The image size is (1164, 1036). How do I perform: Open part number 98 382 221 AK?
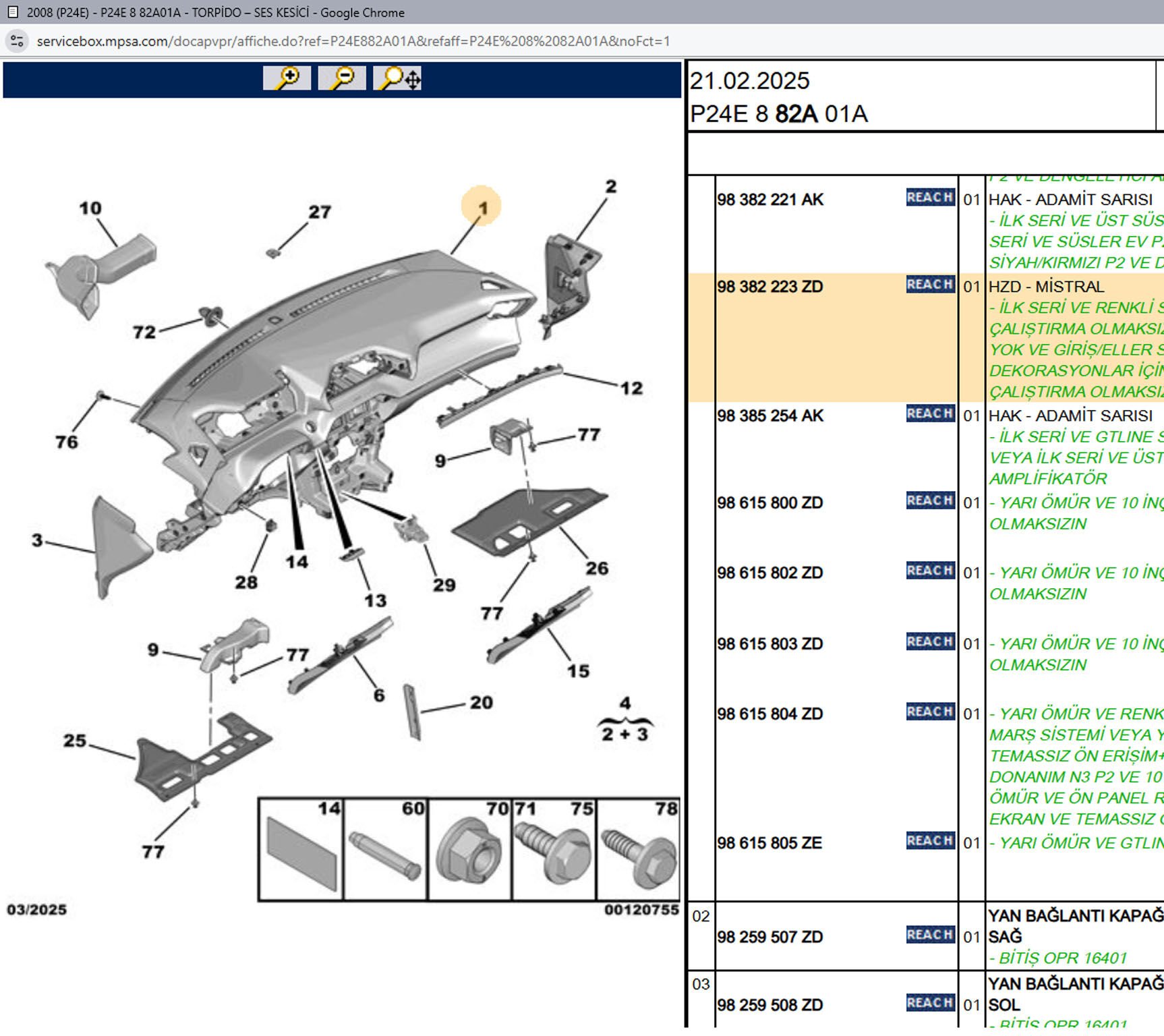click(770, 200)
